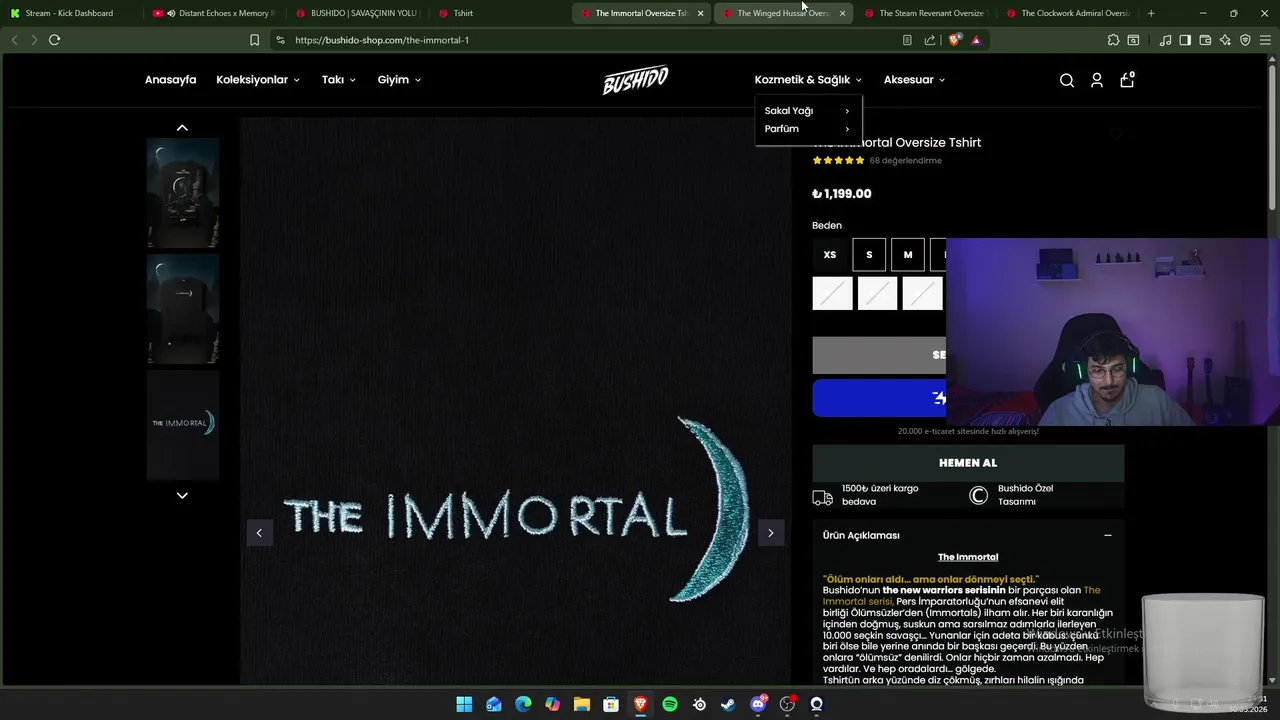Image resolution: width=1280 pixels, height=720 pixels.
Task: Select size XS
Action: click(x=830, y=255)
